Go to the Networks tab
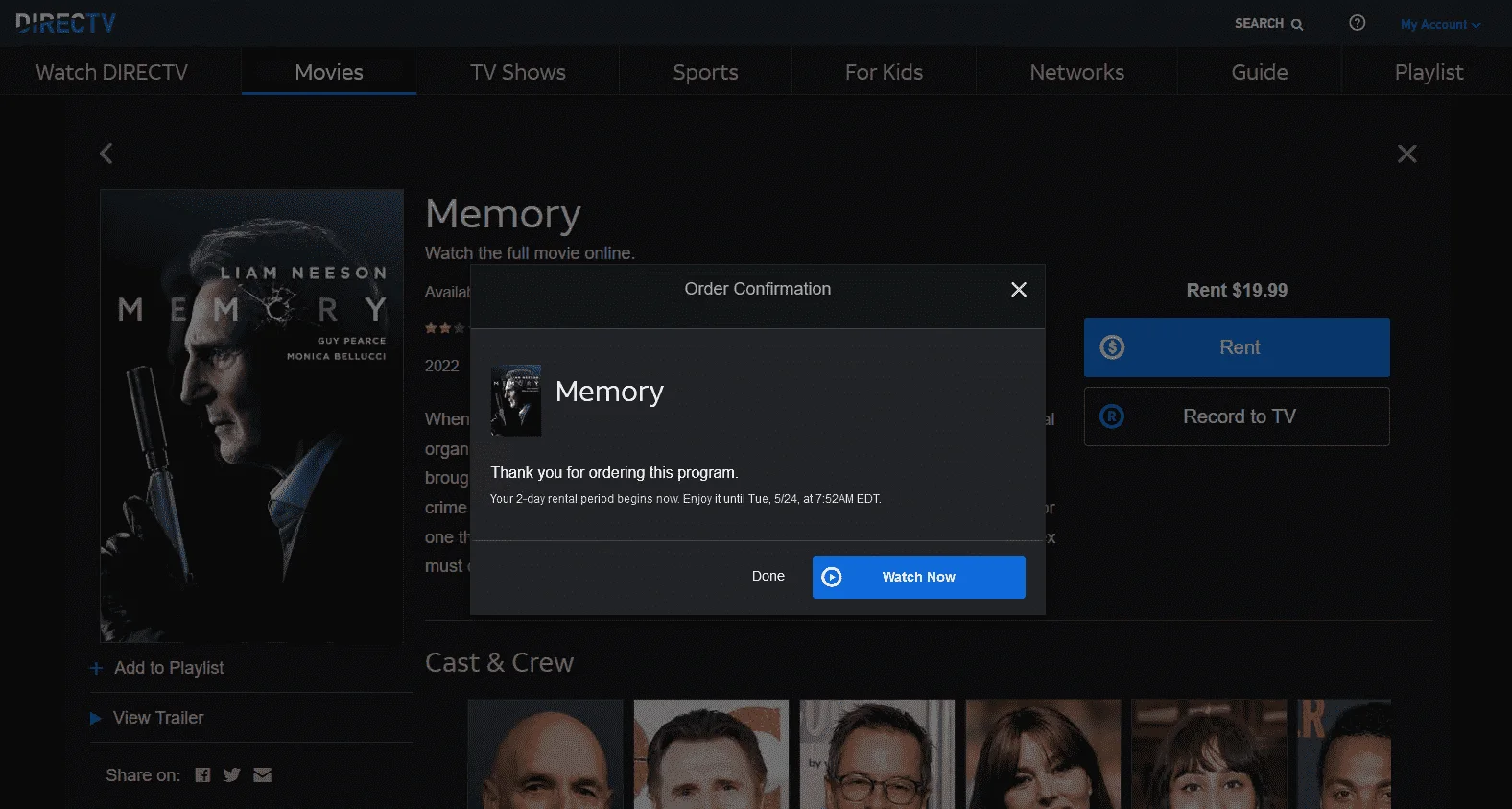 click(x=1076, y=72)
